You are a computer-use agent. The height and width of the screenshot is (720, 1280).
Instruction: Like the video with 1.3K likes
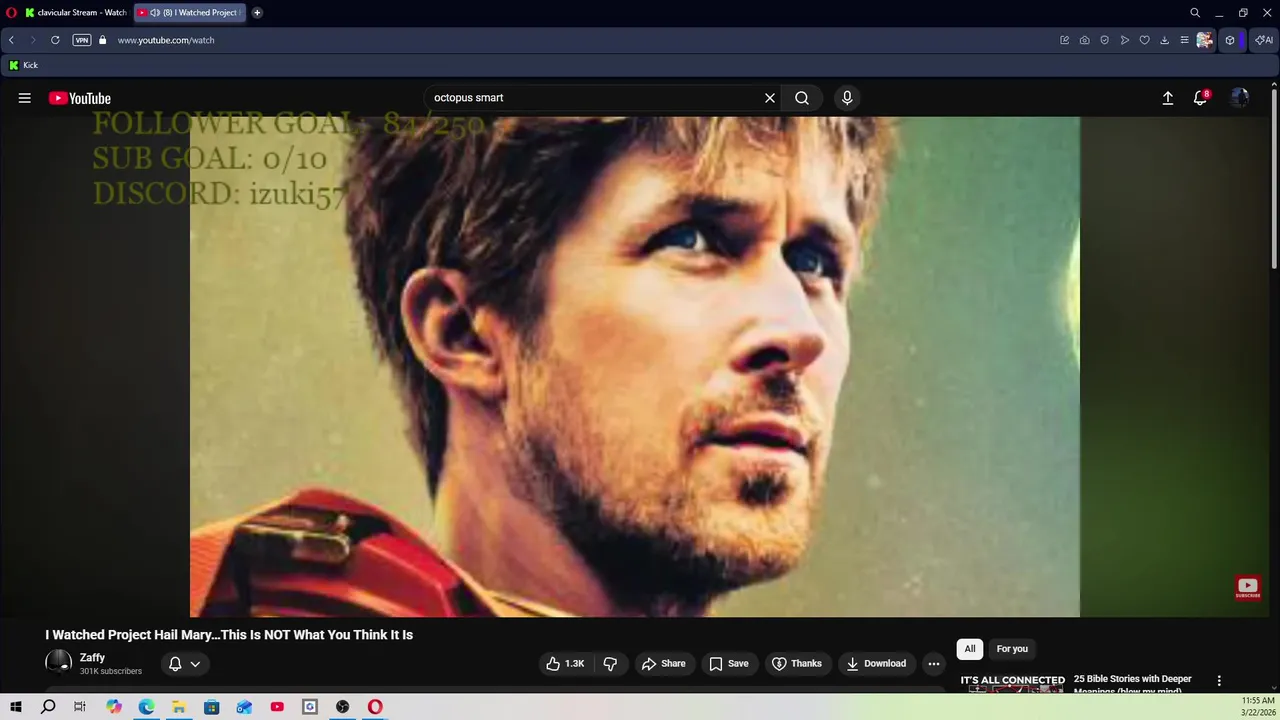[565, 663]
